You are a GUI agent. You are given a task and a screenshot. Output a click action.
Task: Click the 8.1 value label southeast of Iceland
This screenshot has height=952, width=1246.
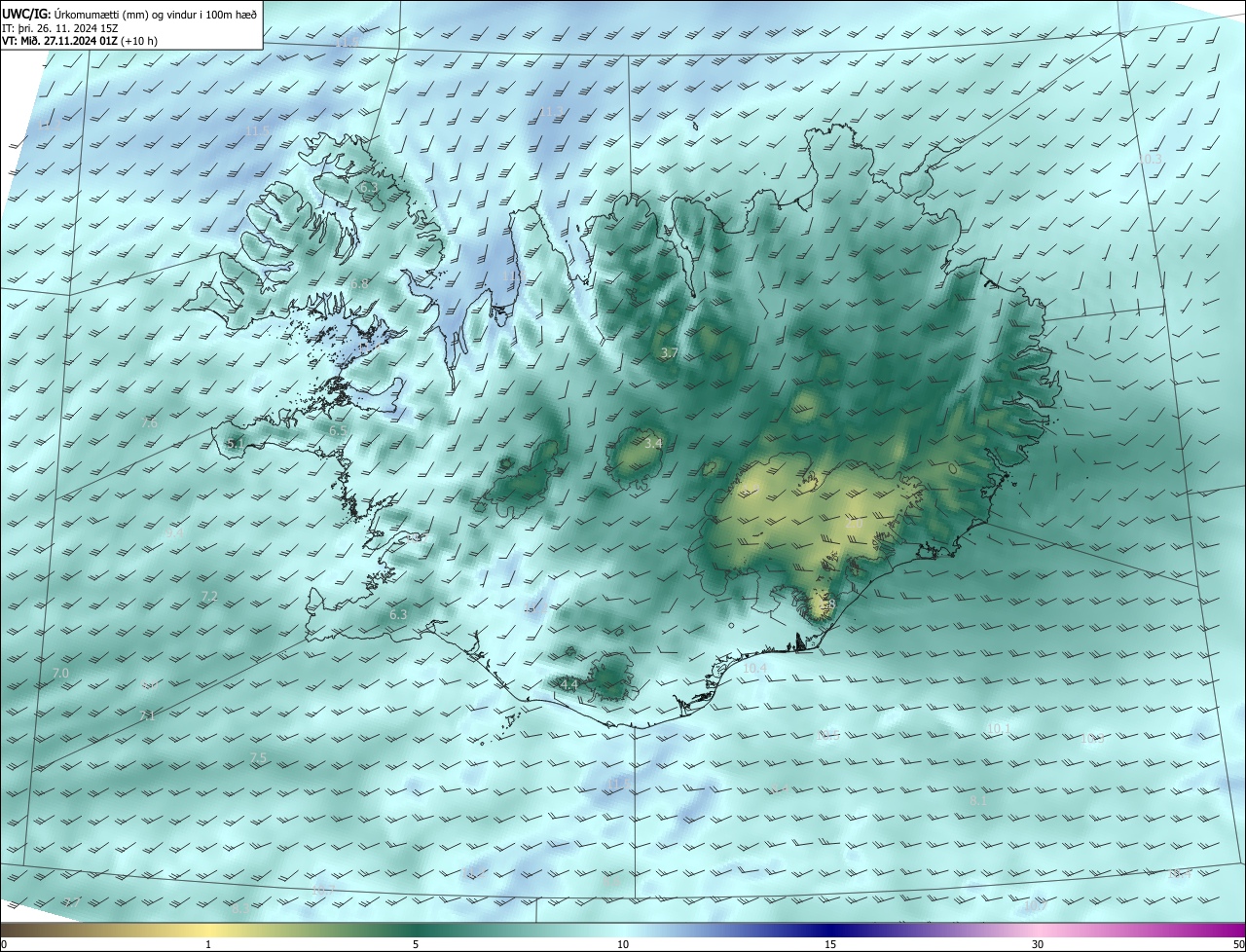pos(978,800)
